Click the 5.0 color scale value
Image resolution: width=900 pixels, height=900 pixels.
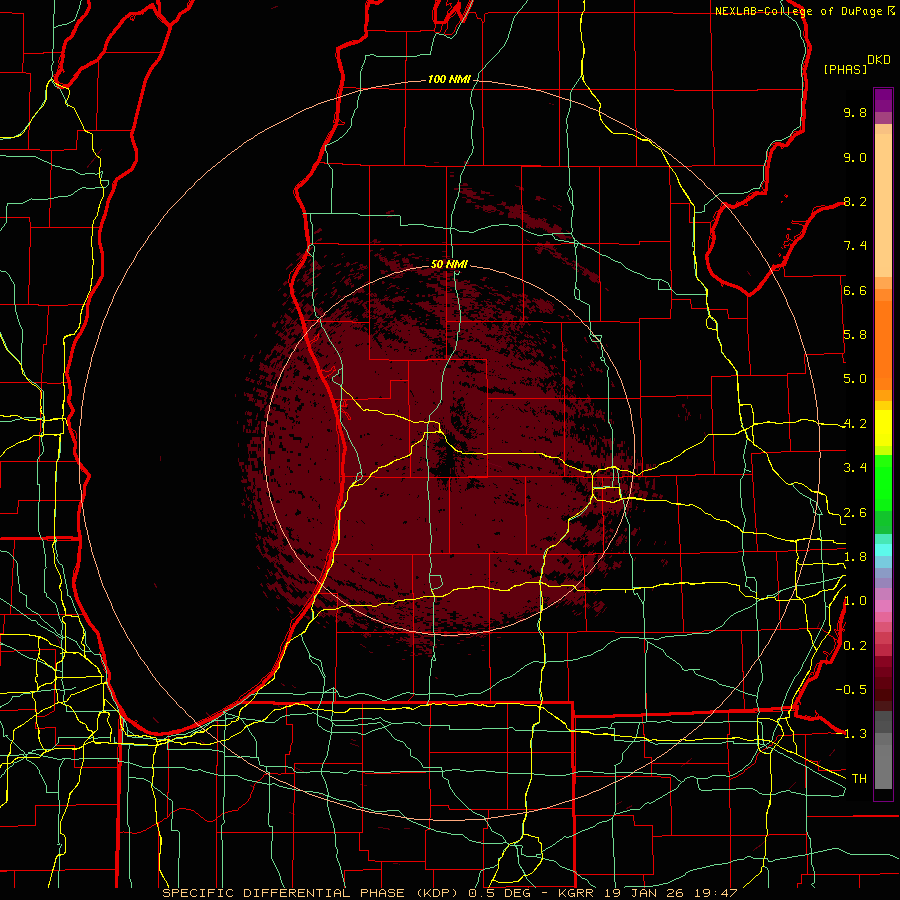click(x=855, y=379)
